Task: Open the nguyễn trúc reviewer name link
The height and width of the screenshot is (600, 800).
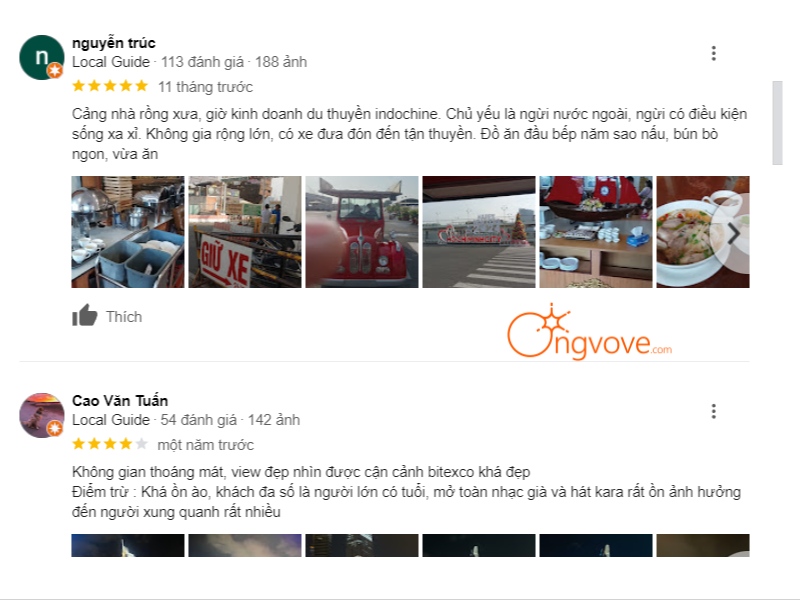Action: click(114, 43)
